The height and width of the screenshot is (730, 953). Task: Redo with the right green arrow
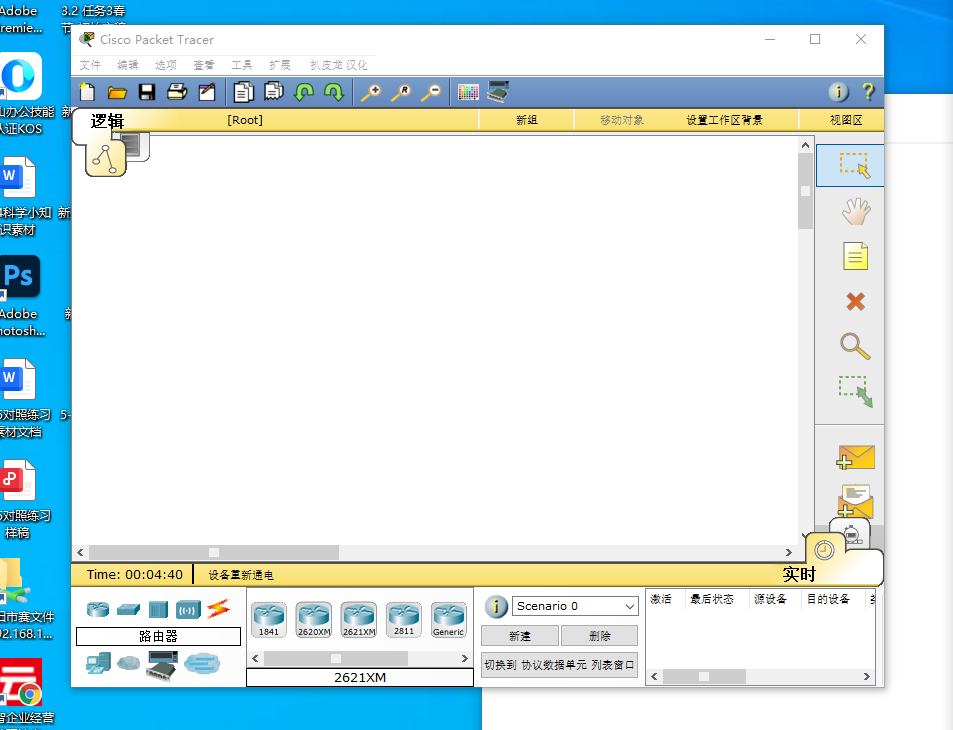click(x=334, y=92)
